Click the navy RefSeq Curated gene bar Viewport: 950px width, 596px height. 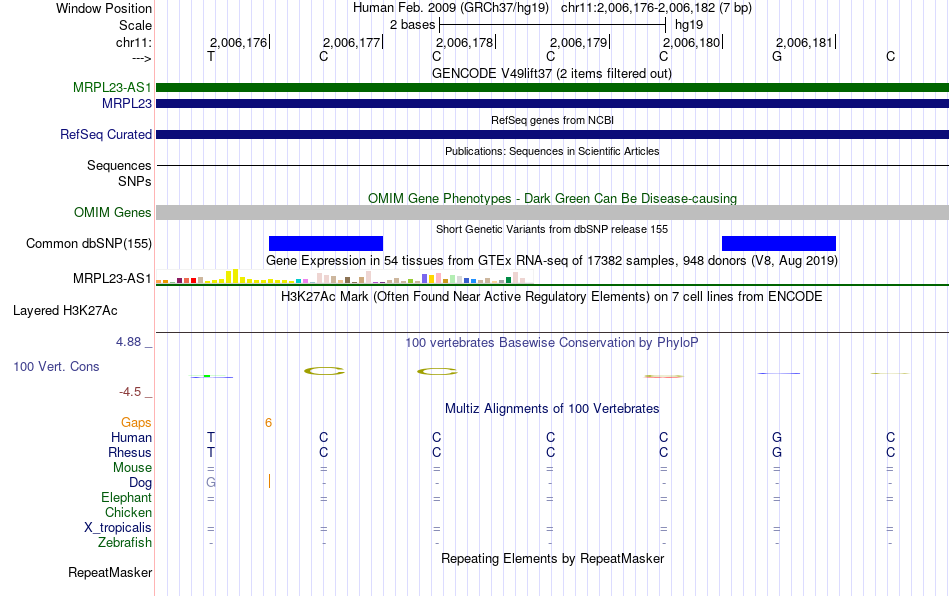[x=552, y=134]
